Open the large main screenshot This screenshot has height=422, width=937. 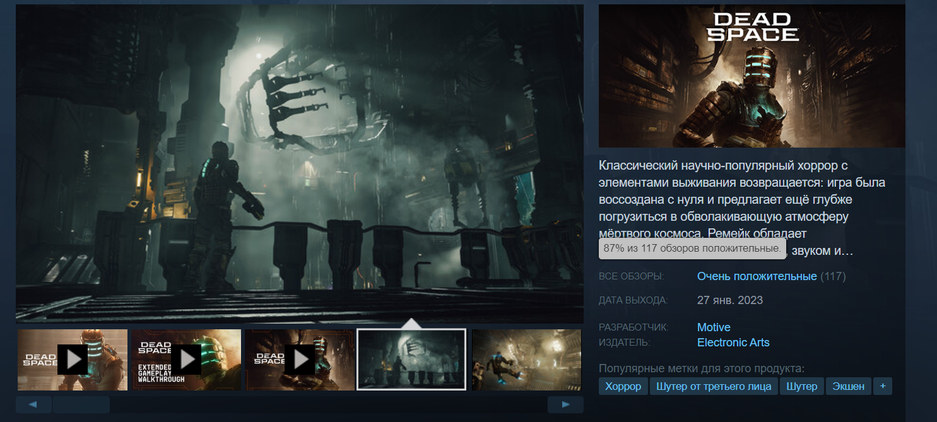(299, 164)
